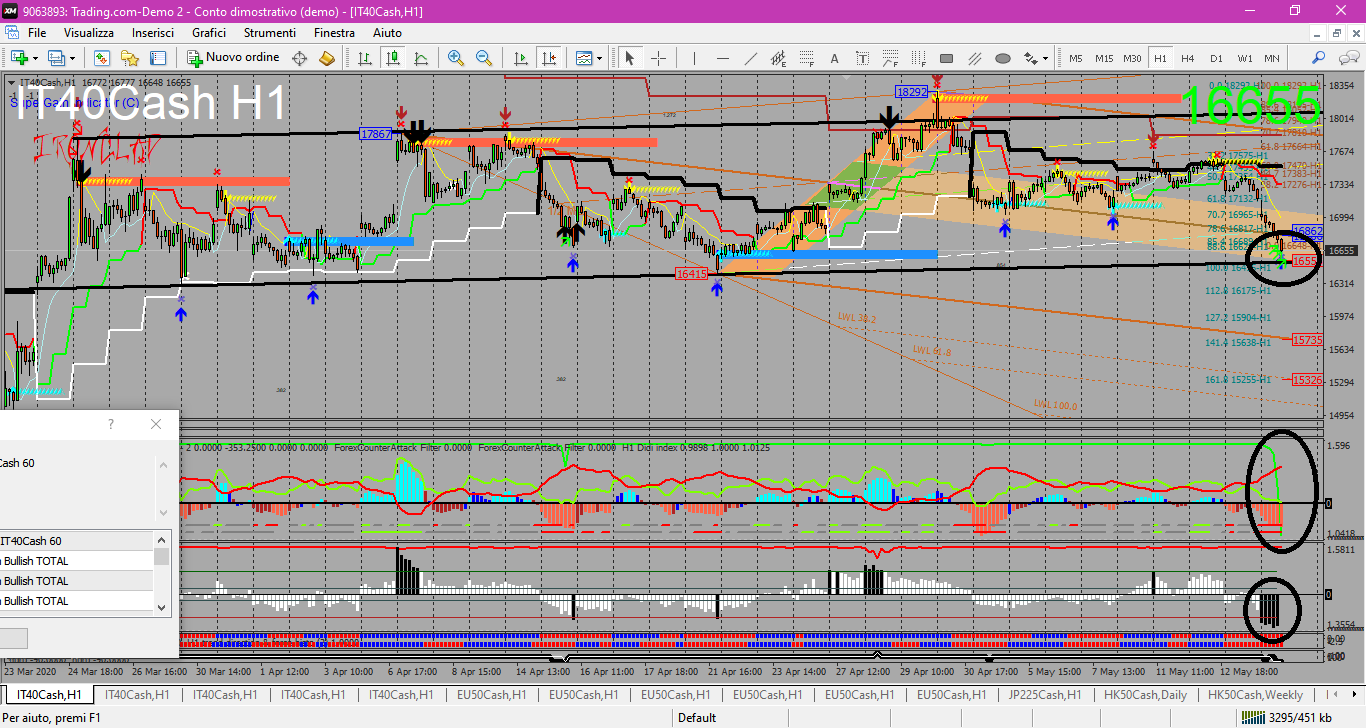Image resolution: width=1366 pixels, height=728 pixels.
Task: Open the New Chart tool
Action: click(20, 58)
